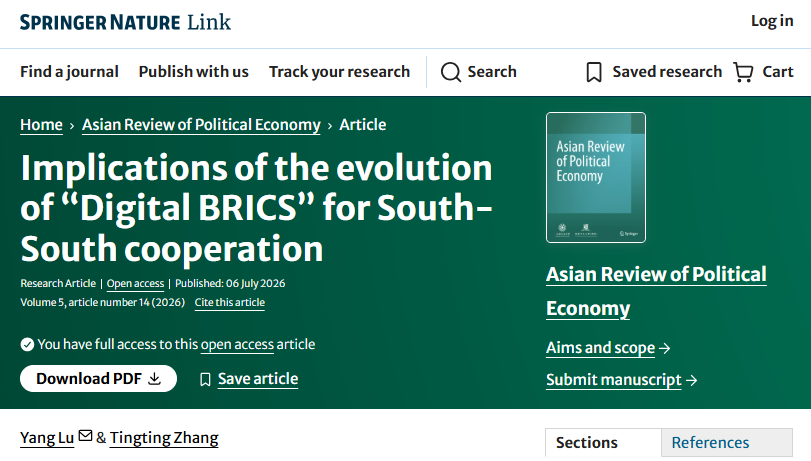Go to Home breadcrumb link

pos(41,125)
